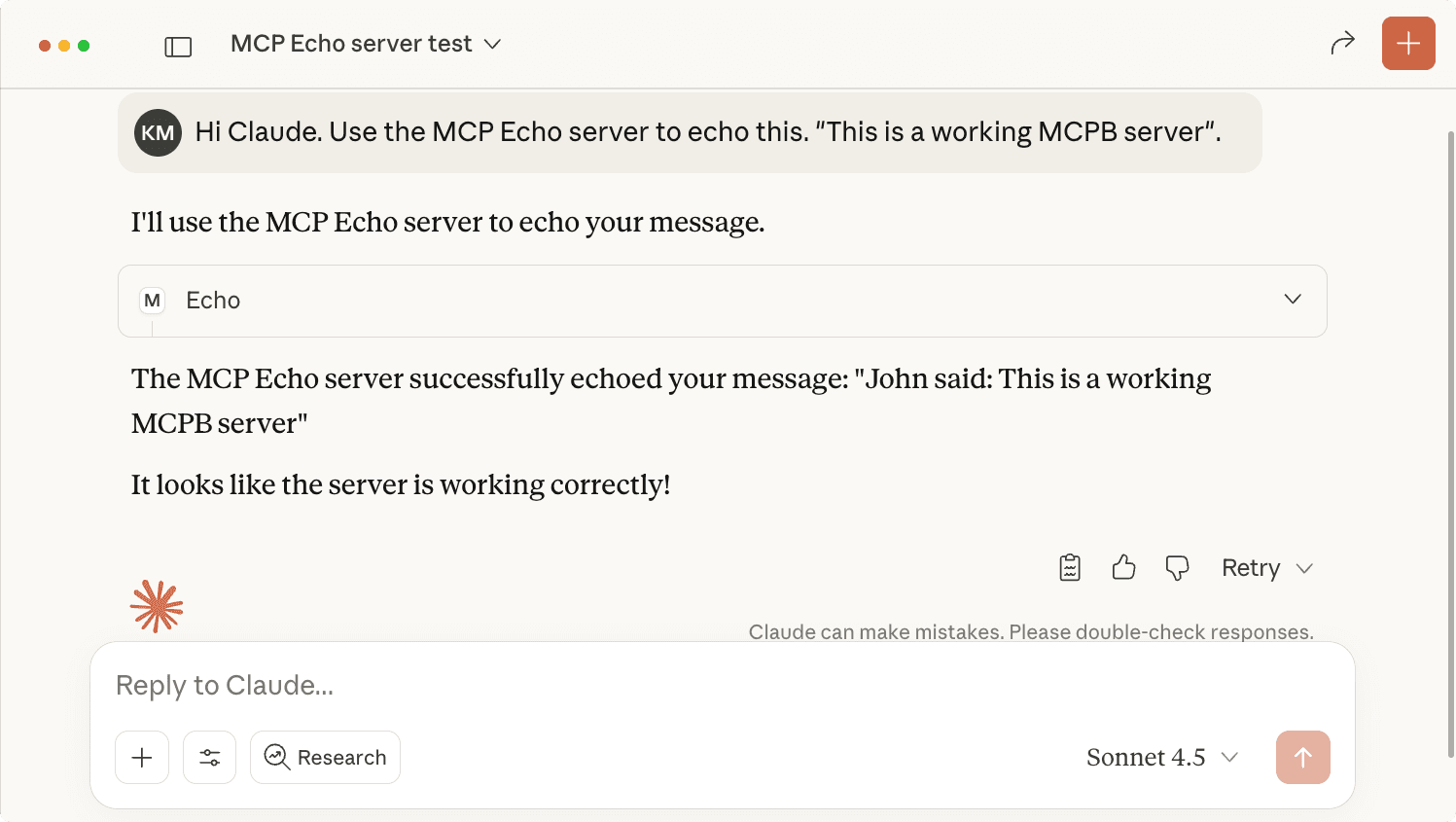Open the attachments menu with the plus icon
The height and width of the screenshot is (822, 1456).
(141, 757)
